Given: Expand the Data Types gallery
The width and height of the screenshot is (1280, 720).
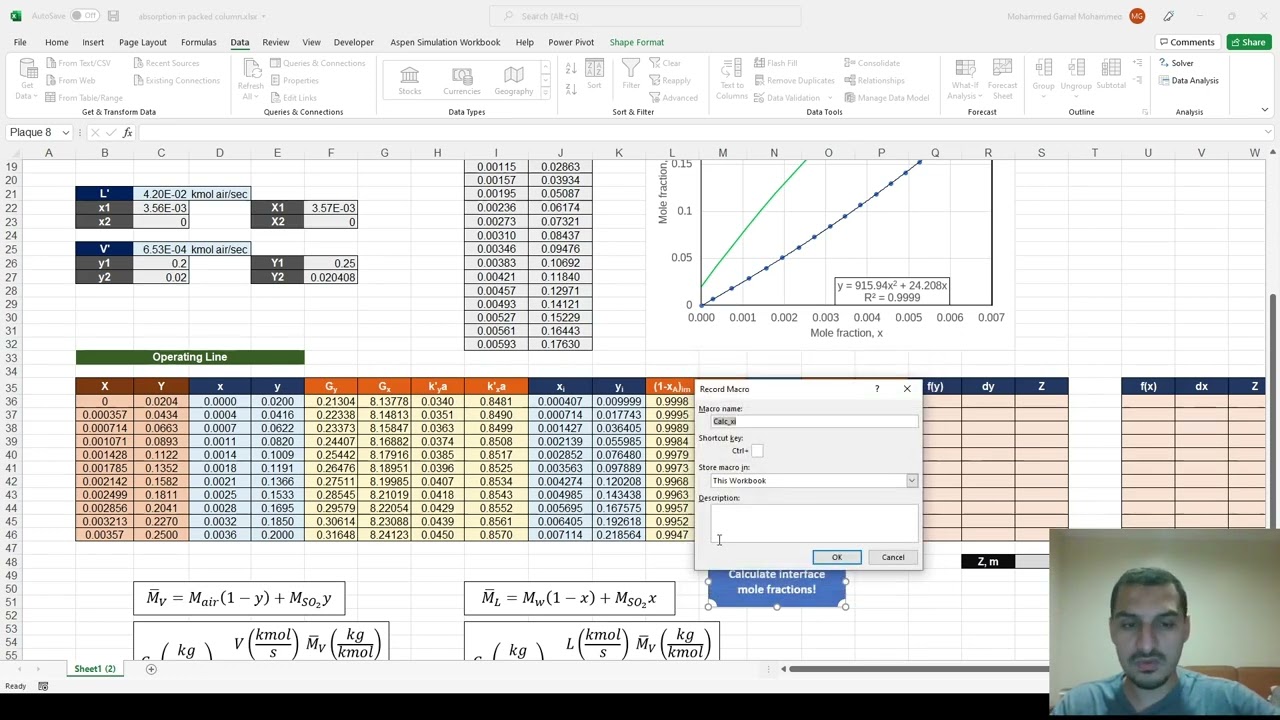Looking at the screenshot, I should (x=546, y=94).
